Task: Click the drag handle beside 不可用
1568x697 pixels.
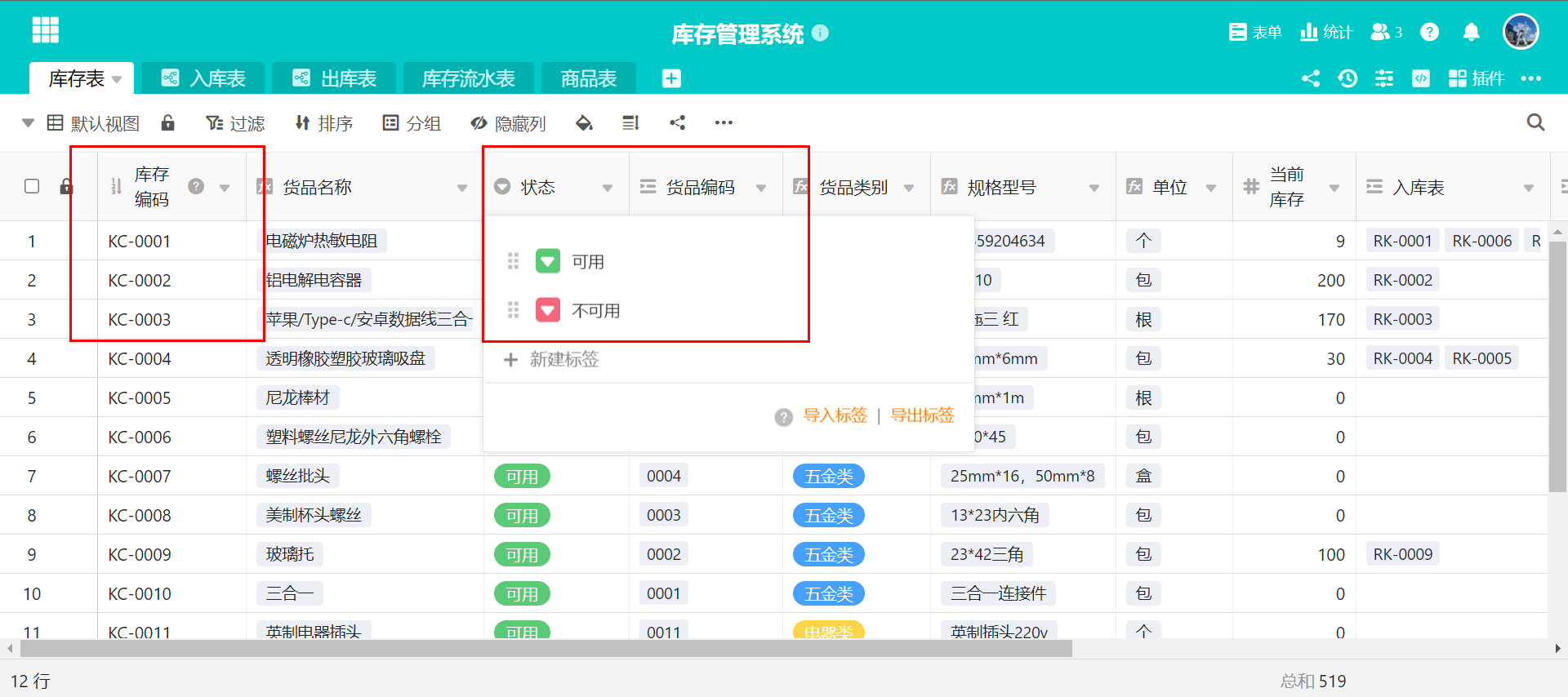Action: coord(513,310)
